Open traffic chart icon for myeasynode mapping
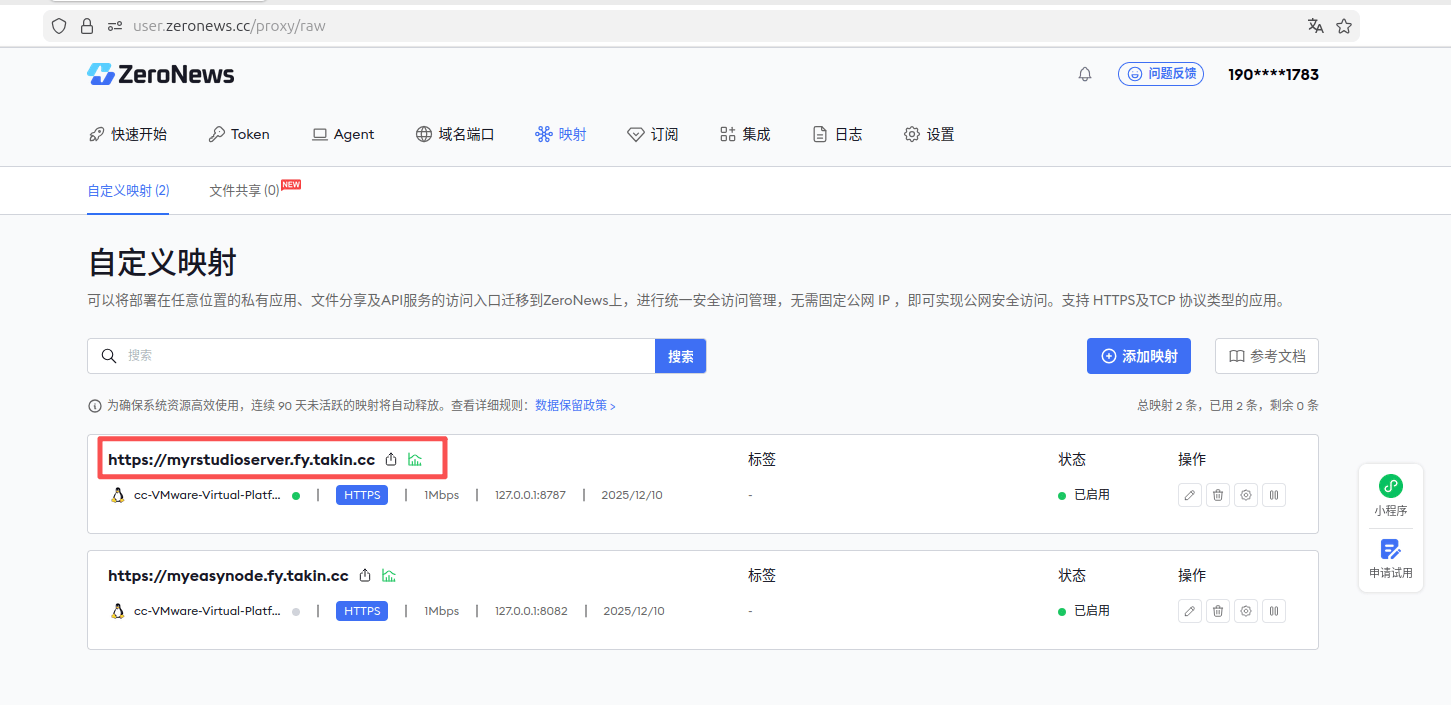Viewport: 1451px width, 705px height. 389,576
